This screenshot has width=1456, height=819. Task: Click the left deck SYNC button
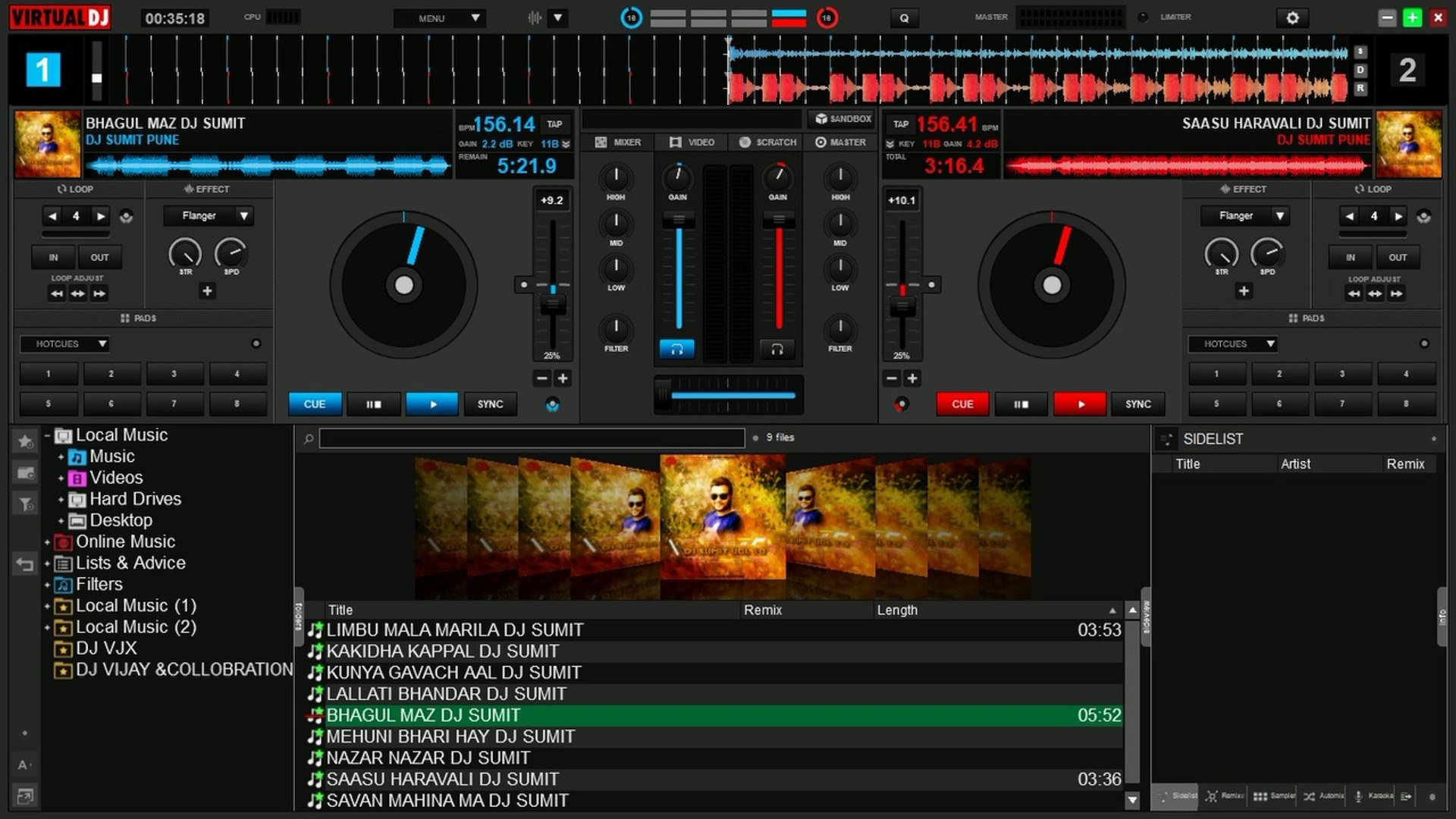click(490, 404)
